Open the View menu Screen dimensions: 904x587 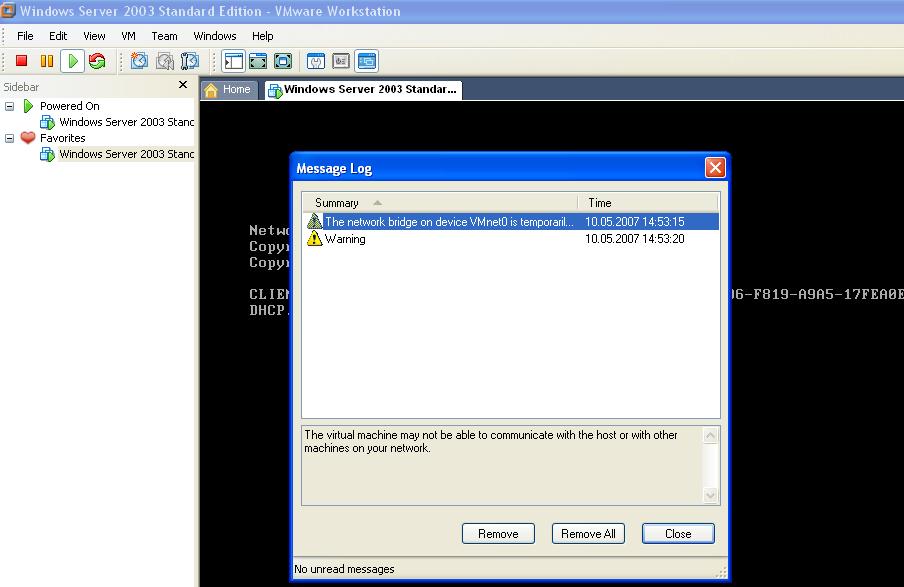94,36
